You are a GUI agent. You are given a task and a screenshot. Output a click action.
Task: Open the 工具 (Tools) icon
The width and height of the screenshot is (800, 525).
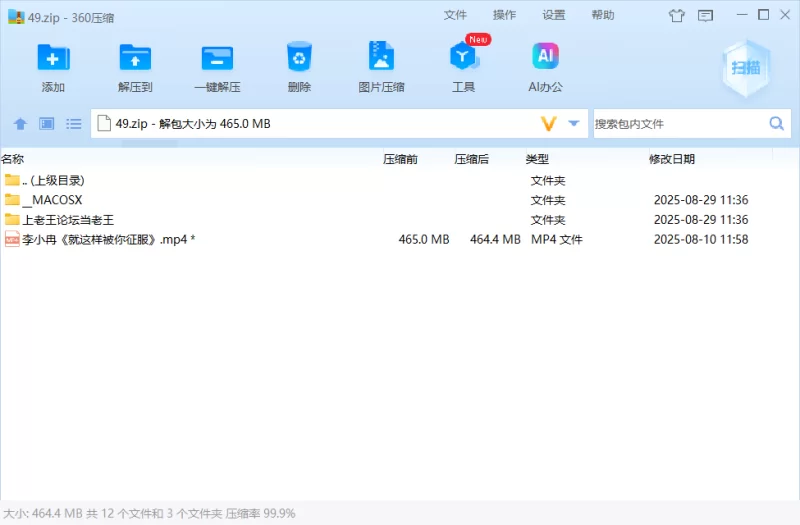(463, 56)
